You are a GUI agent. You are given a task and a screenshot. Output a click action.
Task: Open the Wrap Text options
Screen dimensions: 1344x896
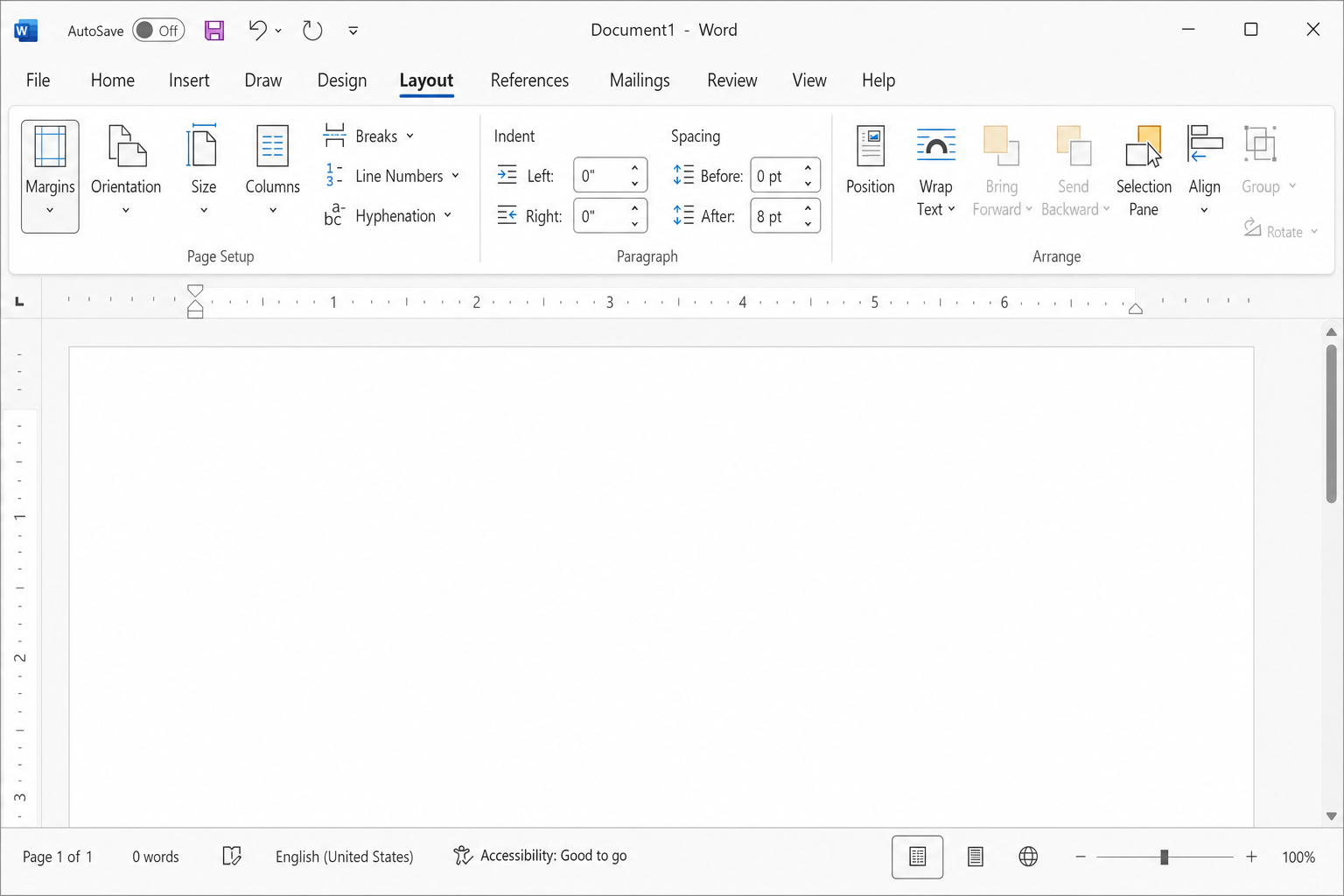[x=935, y=171]
